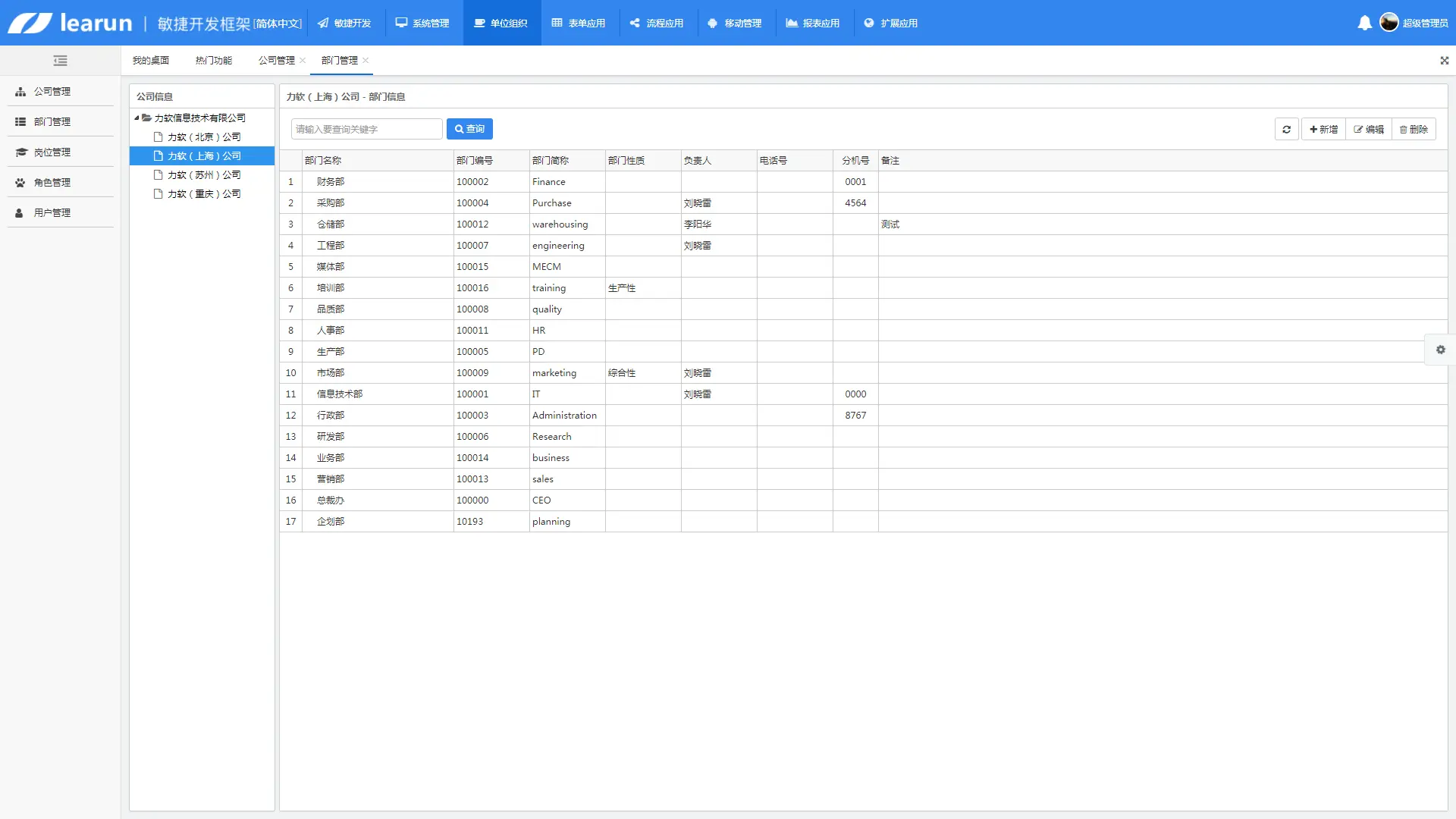The image size is (1456, 819).
Task: Switch to the 我的桌面 tab
Action: point(150,61)
